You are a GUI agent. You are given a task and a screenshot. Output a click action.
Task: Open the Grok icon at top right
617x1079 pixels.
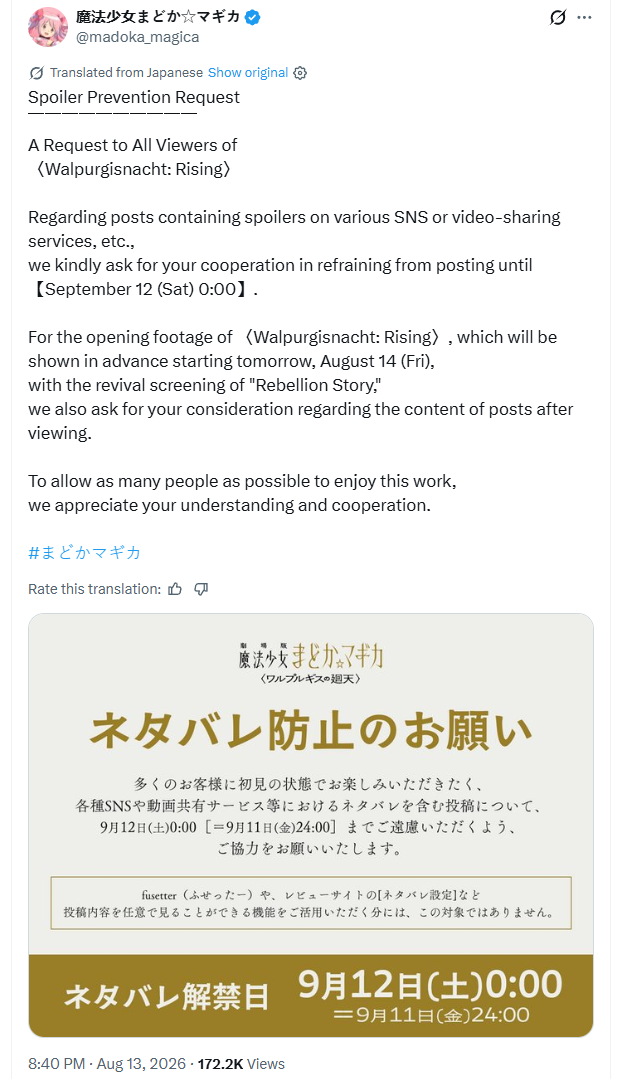pyautogui.click(x=558, y=17)
